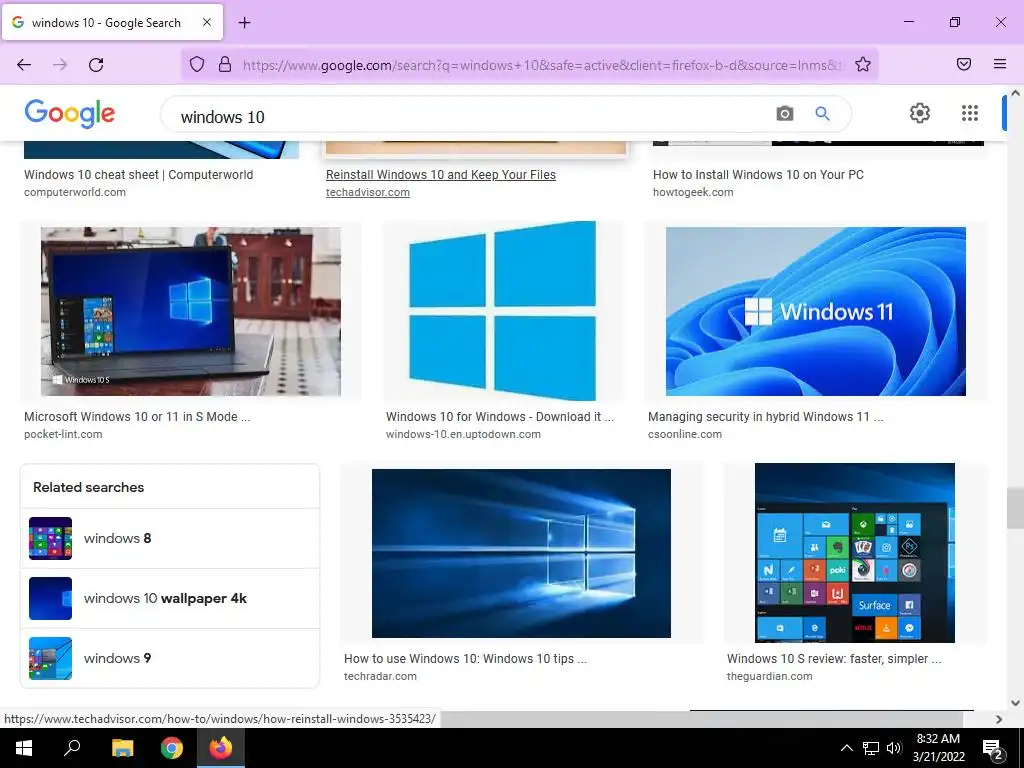Click windows-10.en.uptodown.com source link
This screenshot has height=768, width=1024.
coord(463,434)
